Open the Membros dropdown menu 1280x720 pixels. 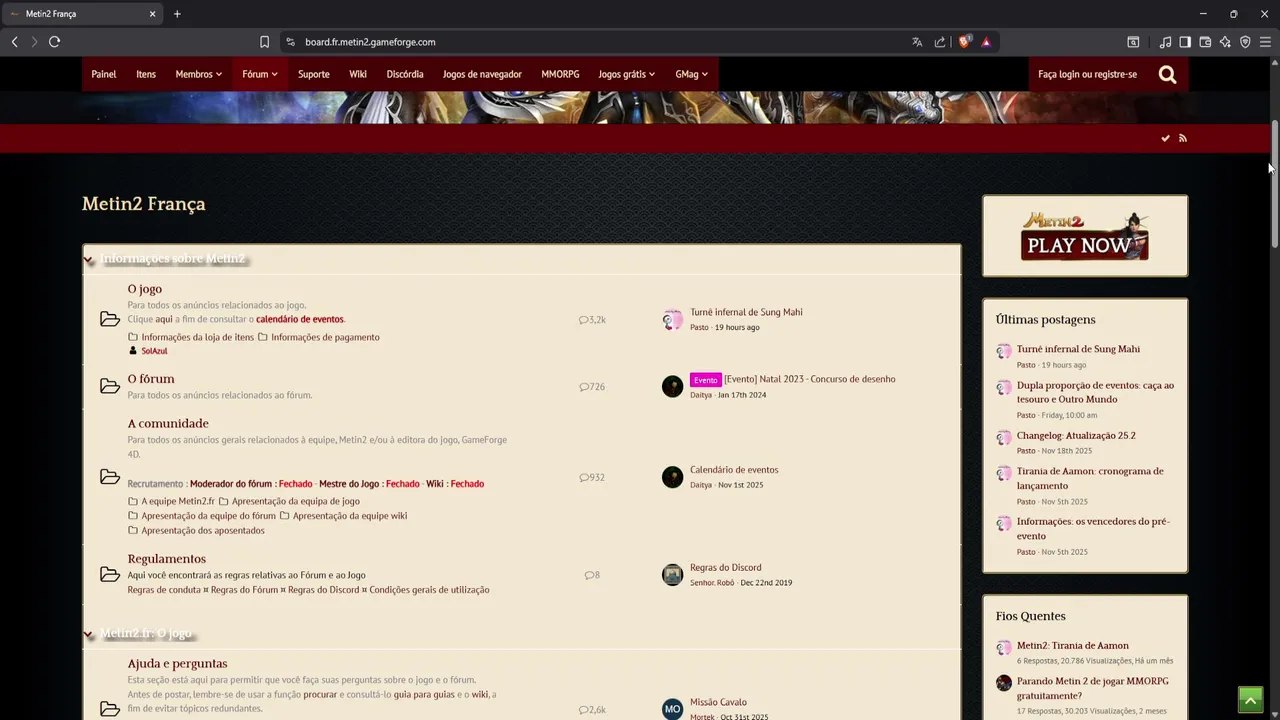click(x=199, y=74)
